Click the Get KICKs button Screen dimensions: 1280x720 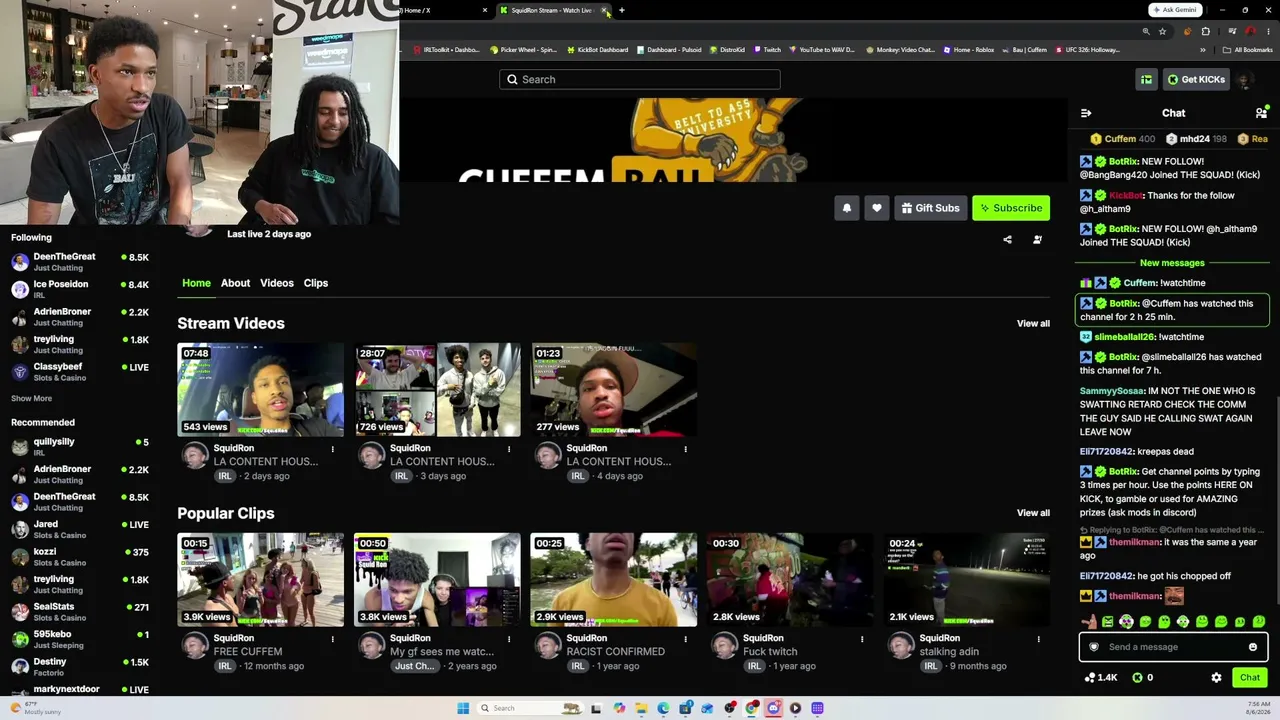pyautogui.click(x=1196, y=79)
